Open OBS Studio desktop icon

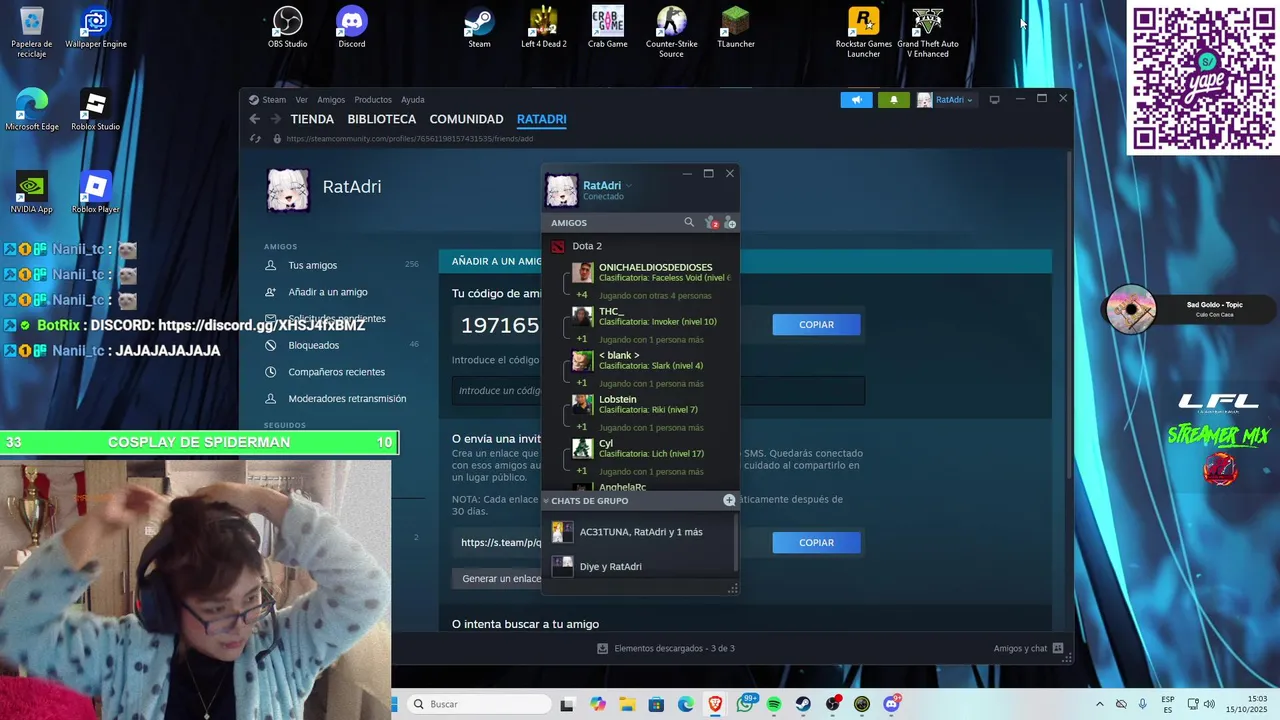(288, 27)
